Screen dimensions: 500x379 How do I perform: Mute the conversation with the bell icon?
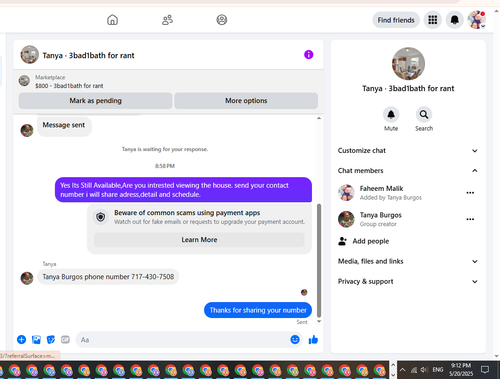click(391, 115)
